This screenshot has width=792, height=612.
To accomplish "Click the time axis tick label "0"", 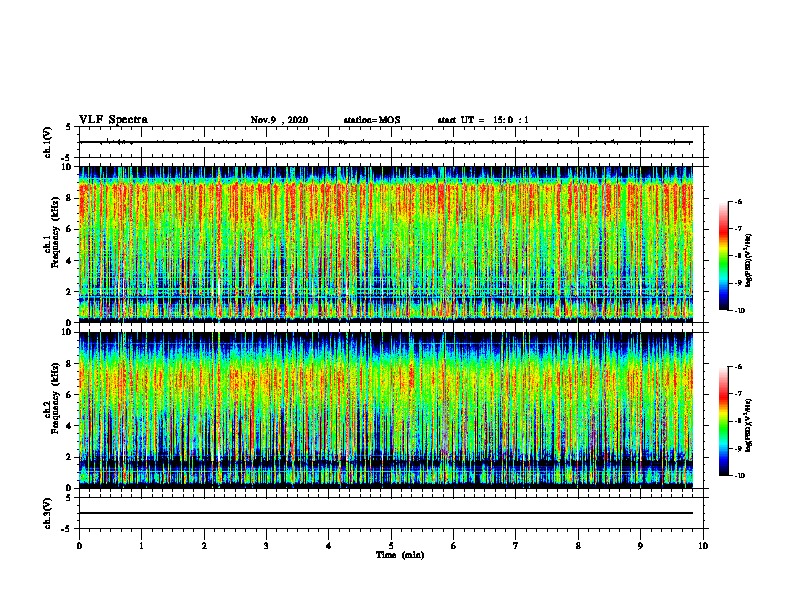I will coord(79,546).
